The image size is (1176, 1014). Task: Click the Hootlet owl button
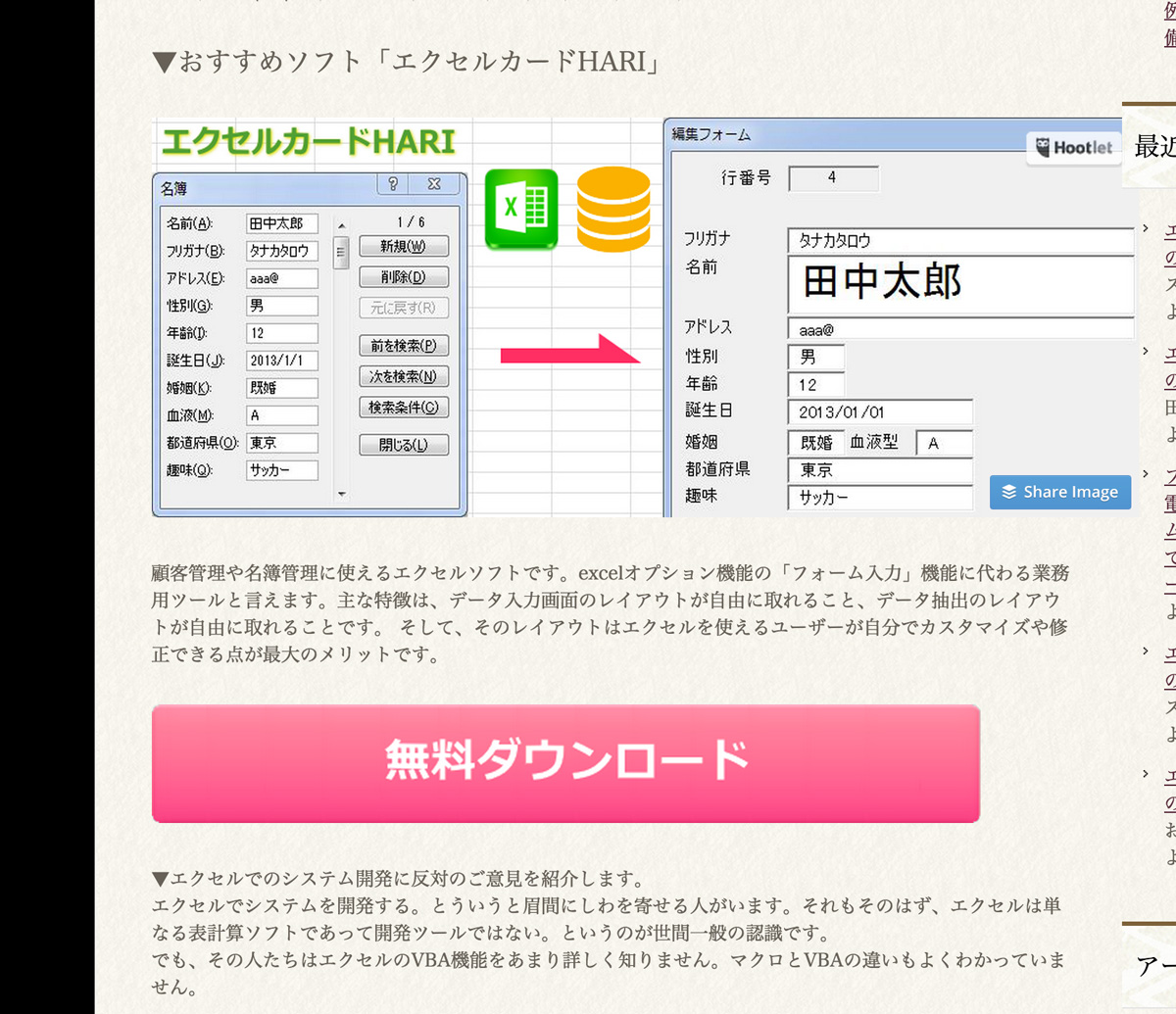click(x=1074, y=148)
